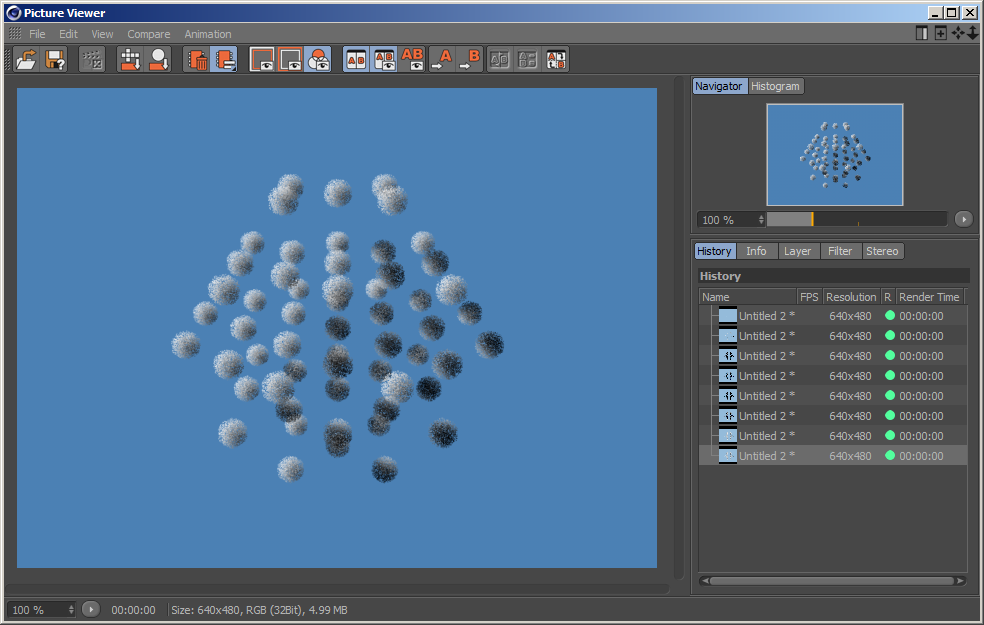Screen dimensions: 984x625
Task: Click the overlapping color circles channel icon
Action: tap(318, 60)
